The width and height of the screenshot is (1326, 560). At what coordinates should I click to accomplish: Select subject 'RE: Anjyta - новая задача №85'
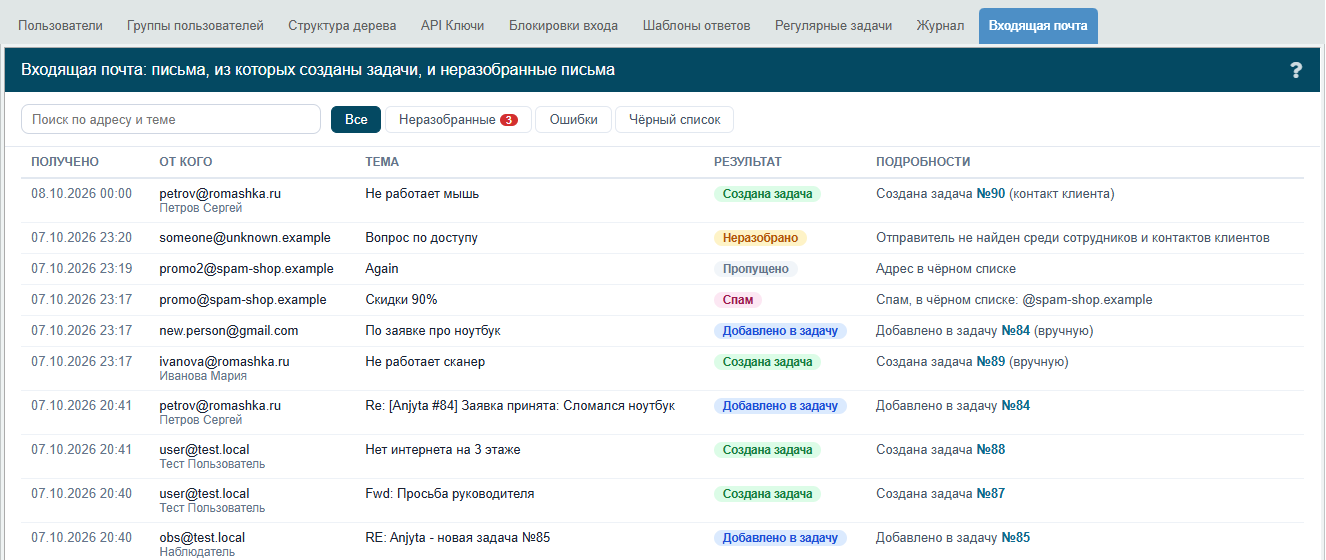[x=458, y=537]
